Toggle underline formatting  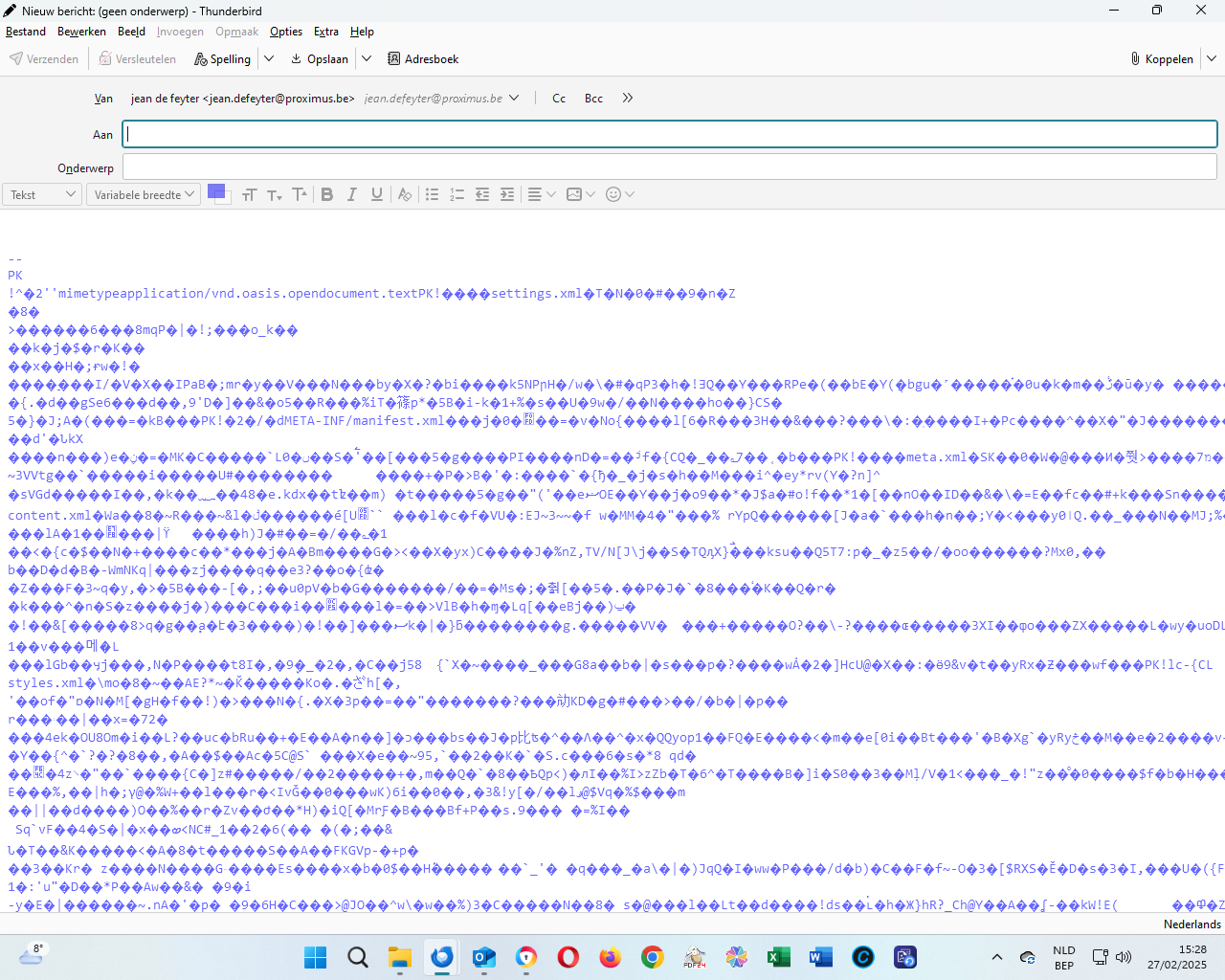tap(377, 194)
